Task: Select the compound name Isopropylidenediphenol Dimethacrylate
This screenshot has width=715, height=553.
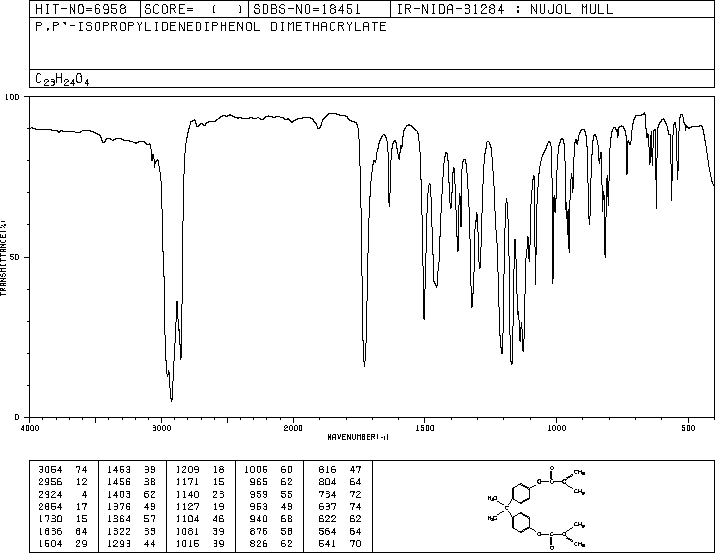Action: (211, 27)
